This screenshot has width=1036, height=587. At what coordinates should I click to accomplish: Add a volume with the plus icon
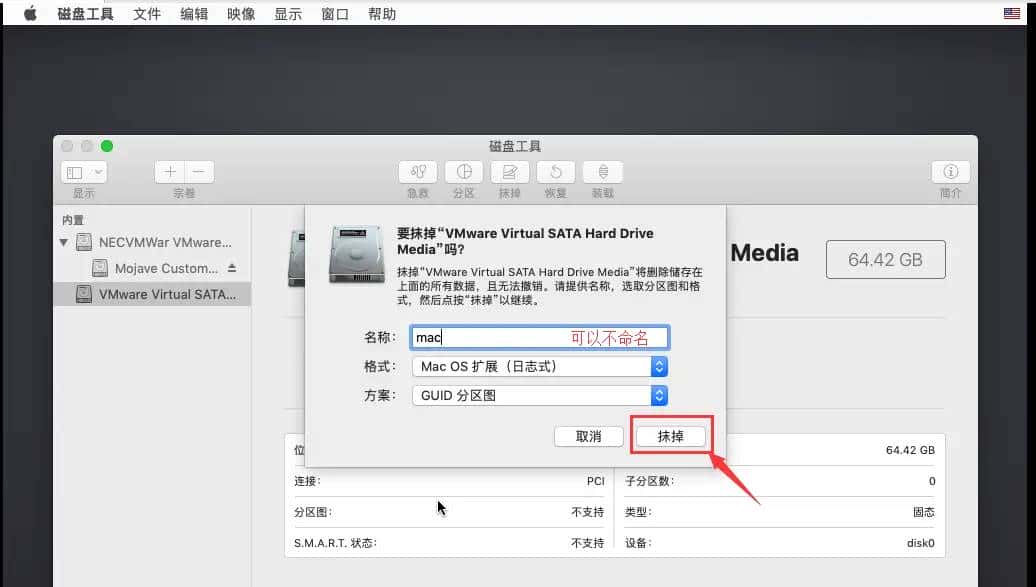(x=169, y=171)
